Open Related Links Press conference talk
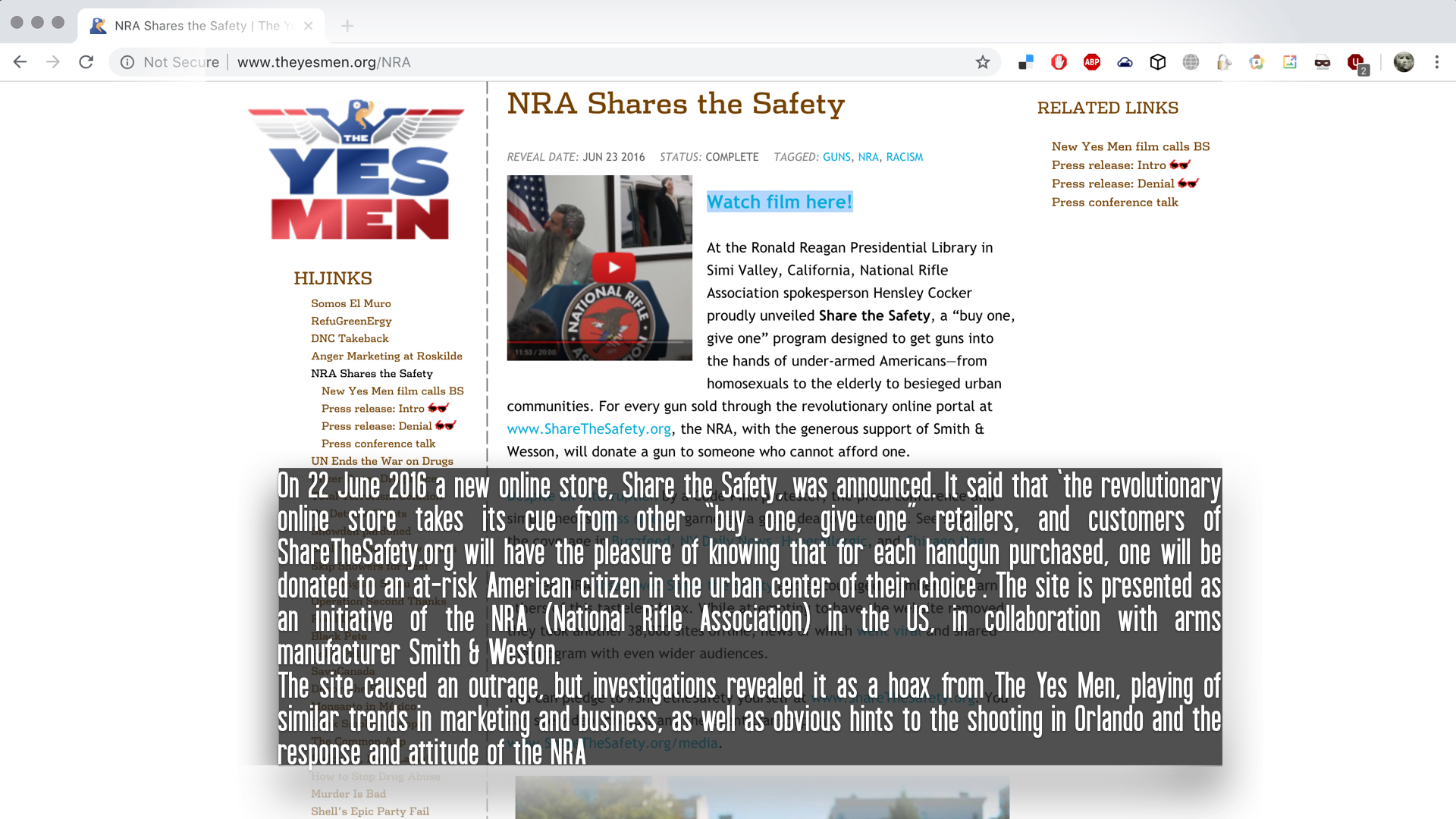 (x=1115, y=202)
